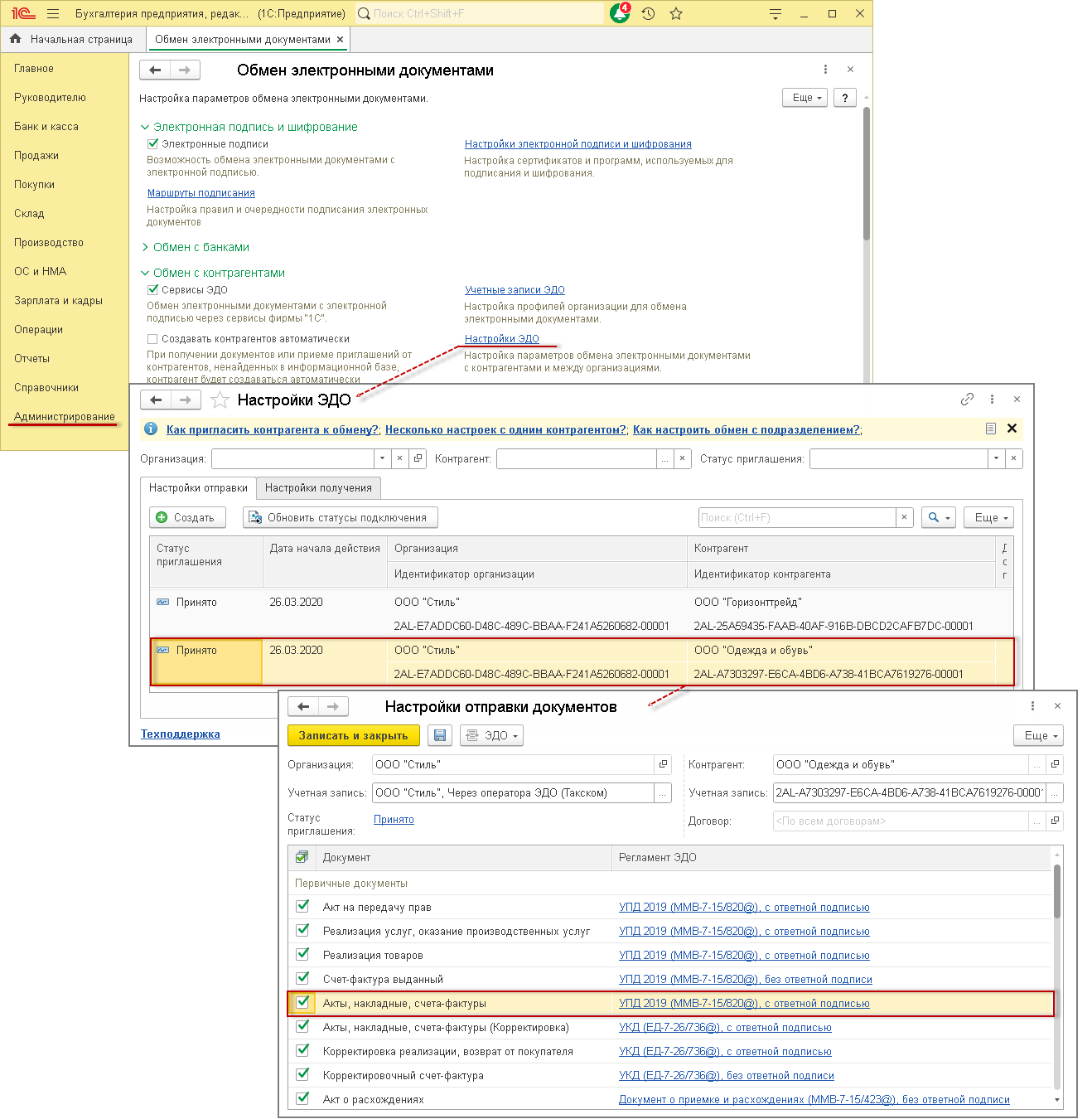Screen dimensions: 1092x1119
Task: Switch to Настройки получения tab
Action: tap(318, 488)
